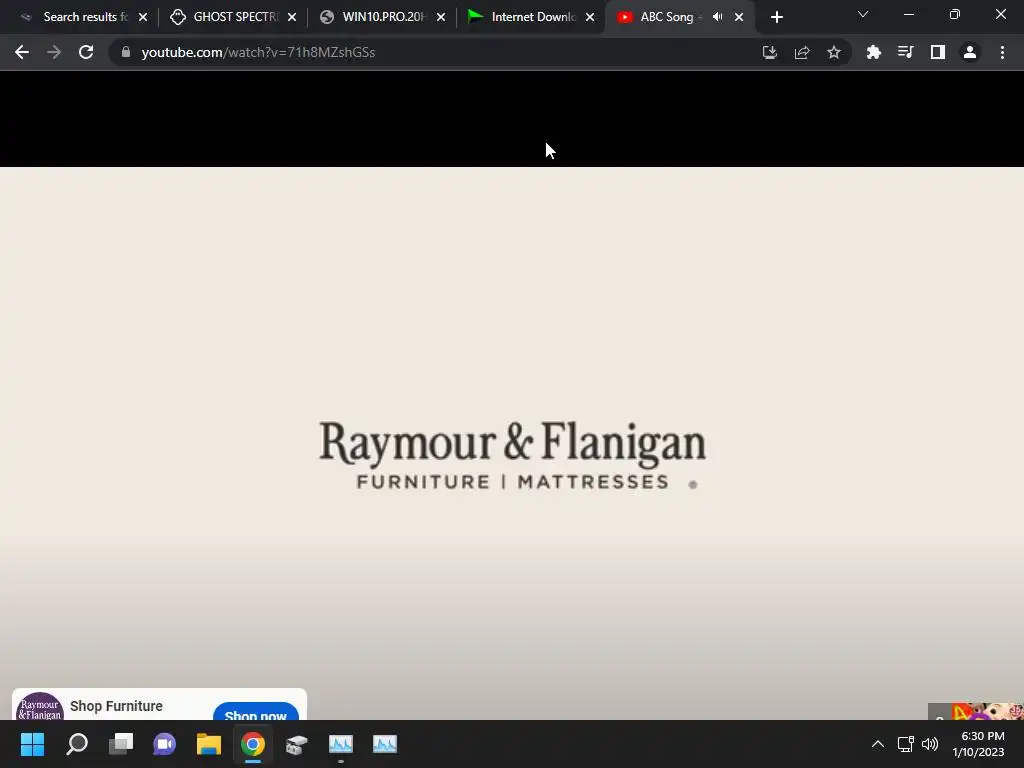
Task: Open Chrome's three-dot menu
Action: 1002,52
